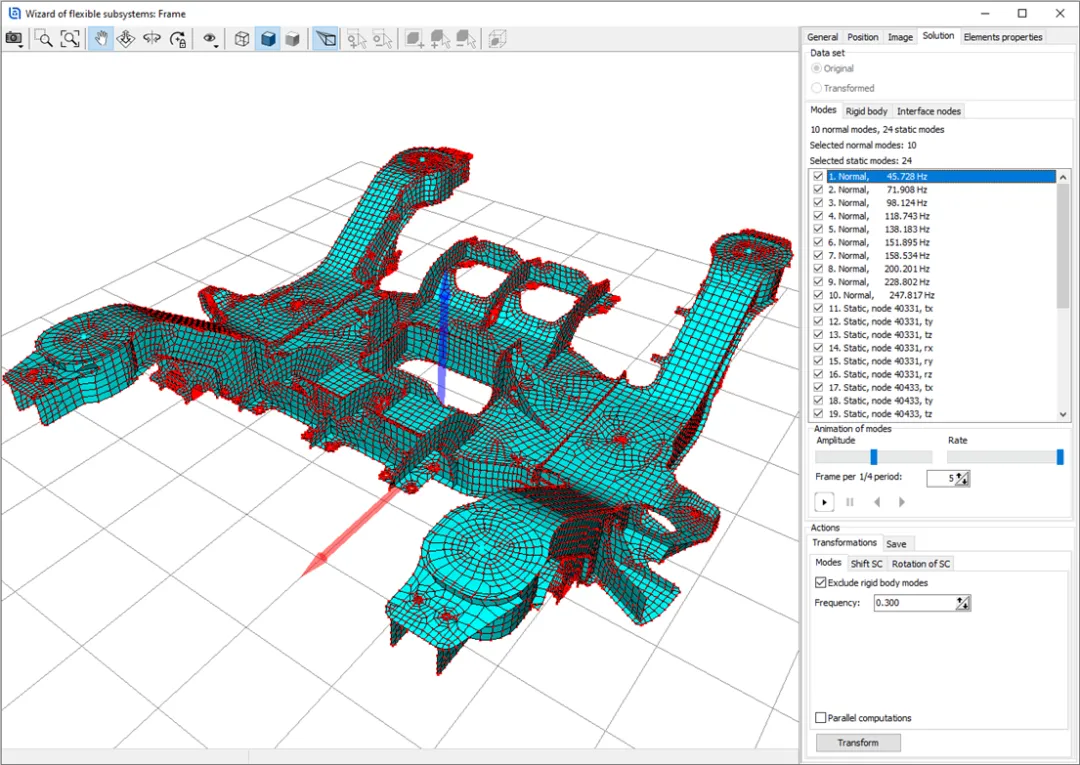Click the Transform button
Image resolution: width=1080 pixels, height=765 pixels.
point(858,743)
